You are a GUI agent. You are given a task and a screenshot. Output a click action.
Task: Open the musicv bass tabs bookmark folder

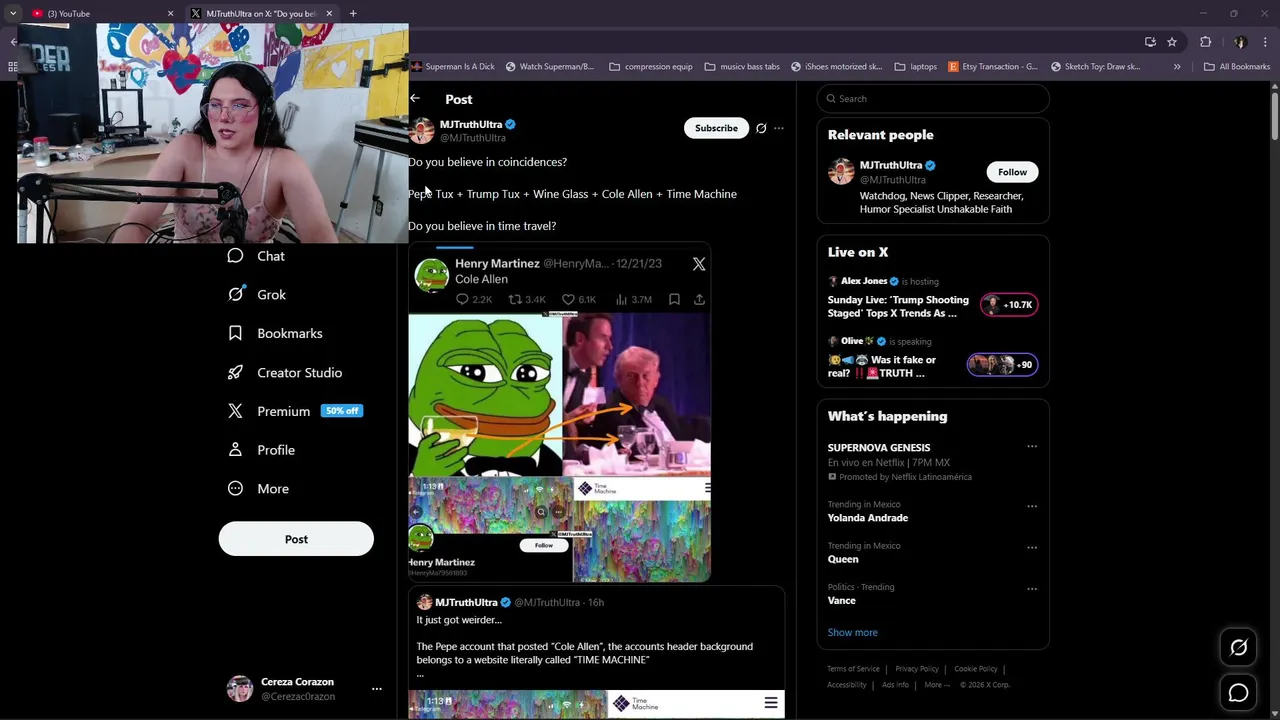pyautogui.click(x=742, y=67)
